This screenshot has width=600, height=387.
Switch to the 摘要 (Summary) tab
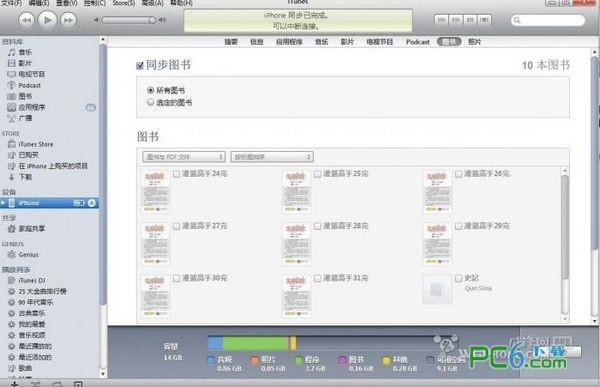(231, 42)
